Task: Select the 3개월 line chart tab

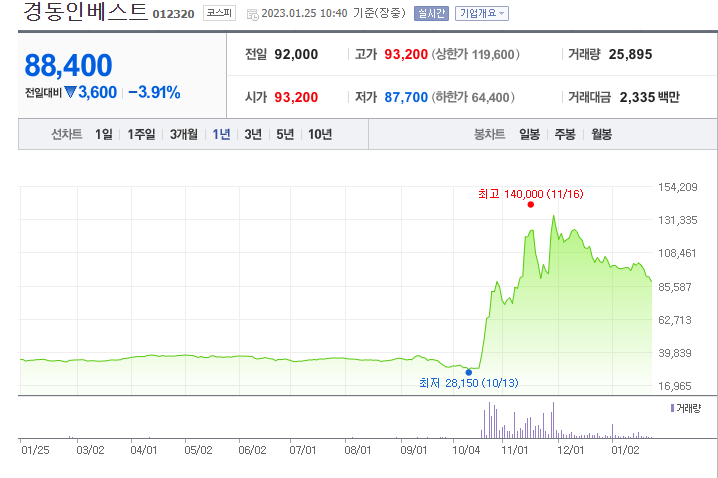Action: [x=184, y=134]
